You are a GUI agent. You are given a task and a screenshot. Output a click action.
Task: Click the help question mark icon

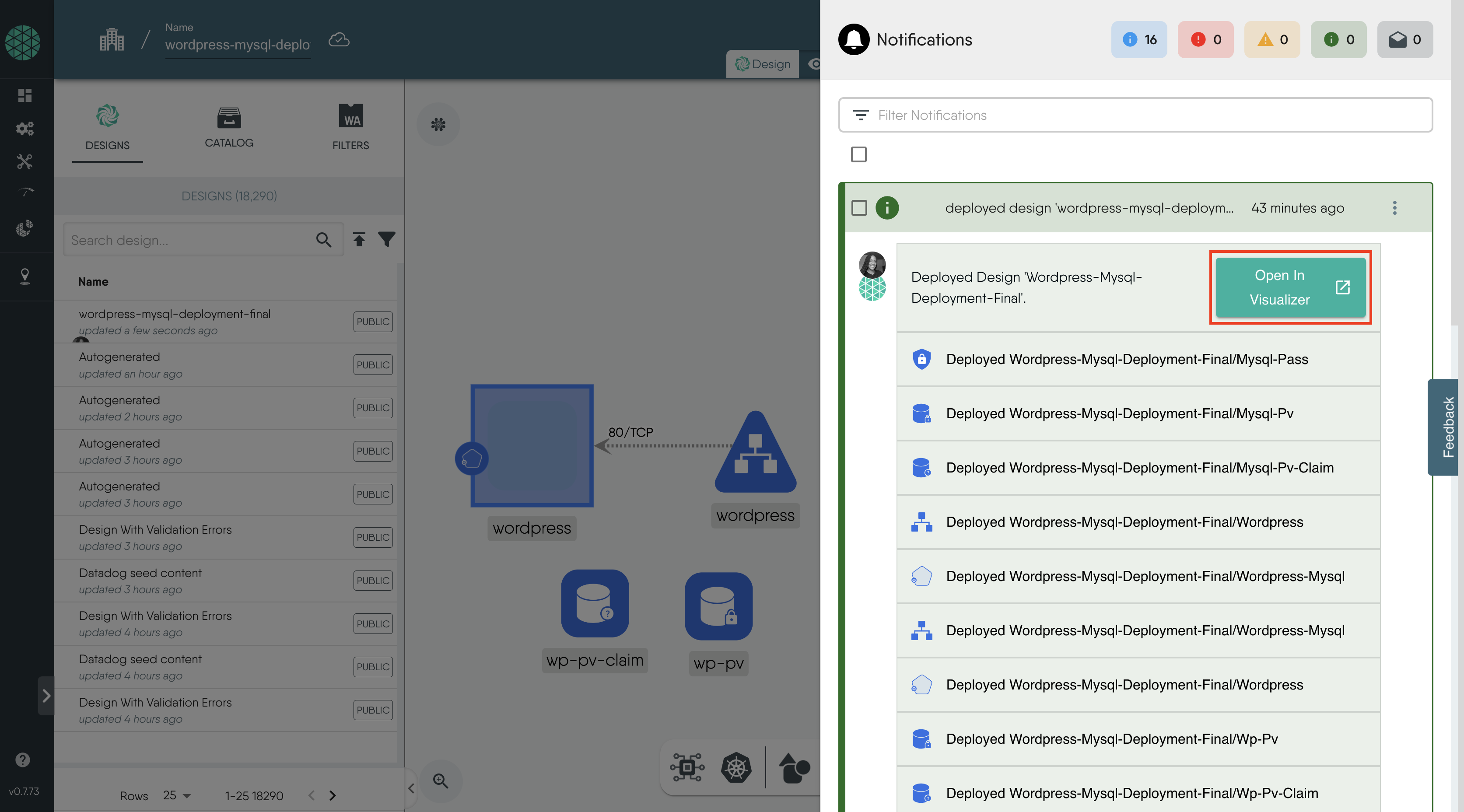point(23,760)
